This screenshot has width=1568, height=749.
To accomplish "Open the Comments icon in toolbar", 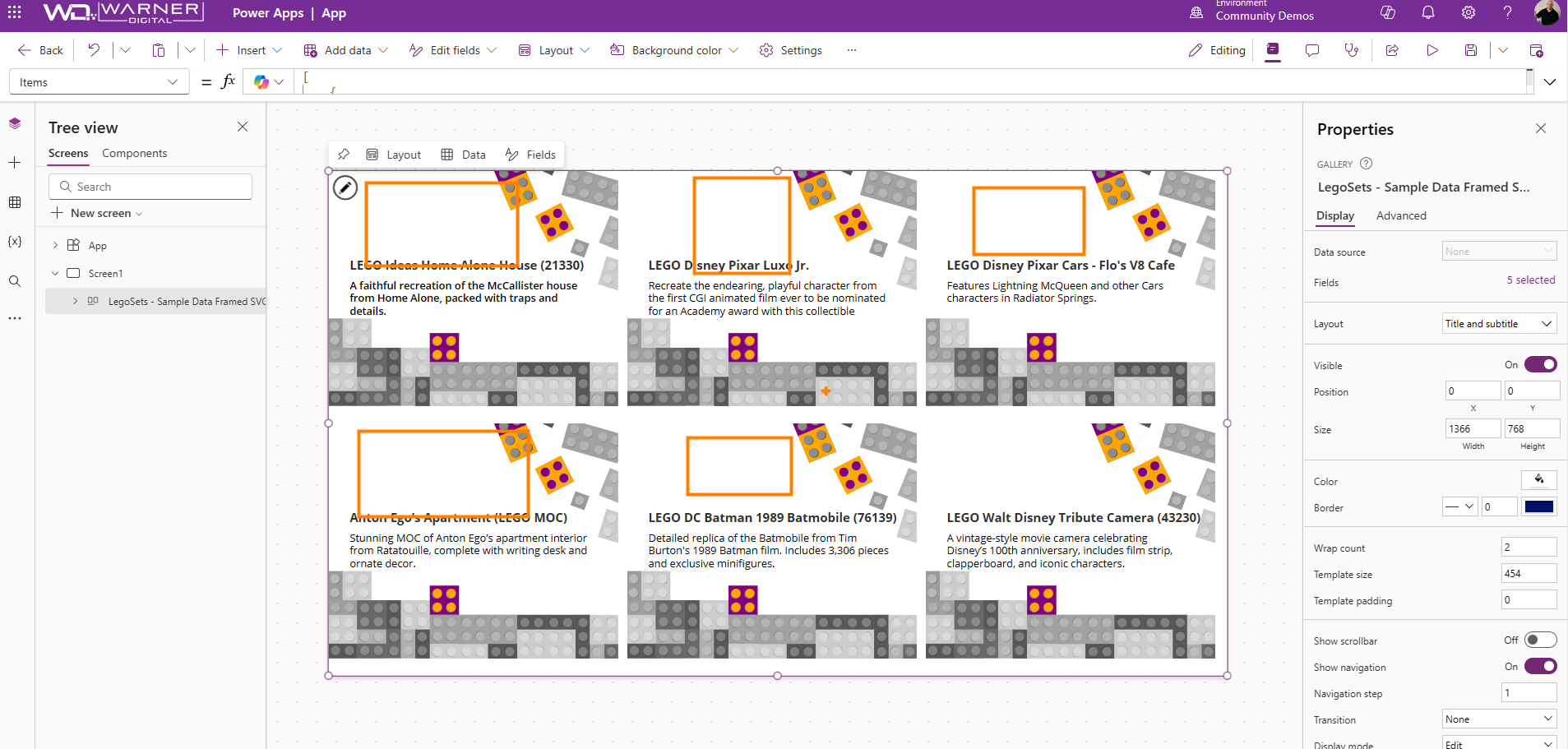I will (1312, 50).
